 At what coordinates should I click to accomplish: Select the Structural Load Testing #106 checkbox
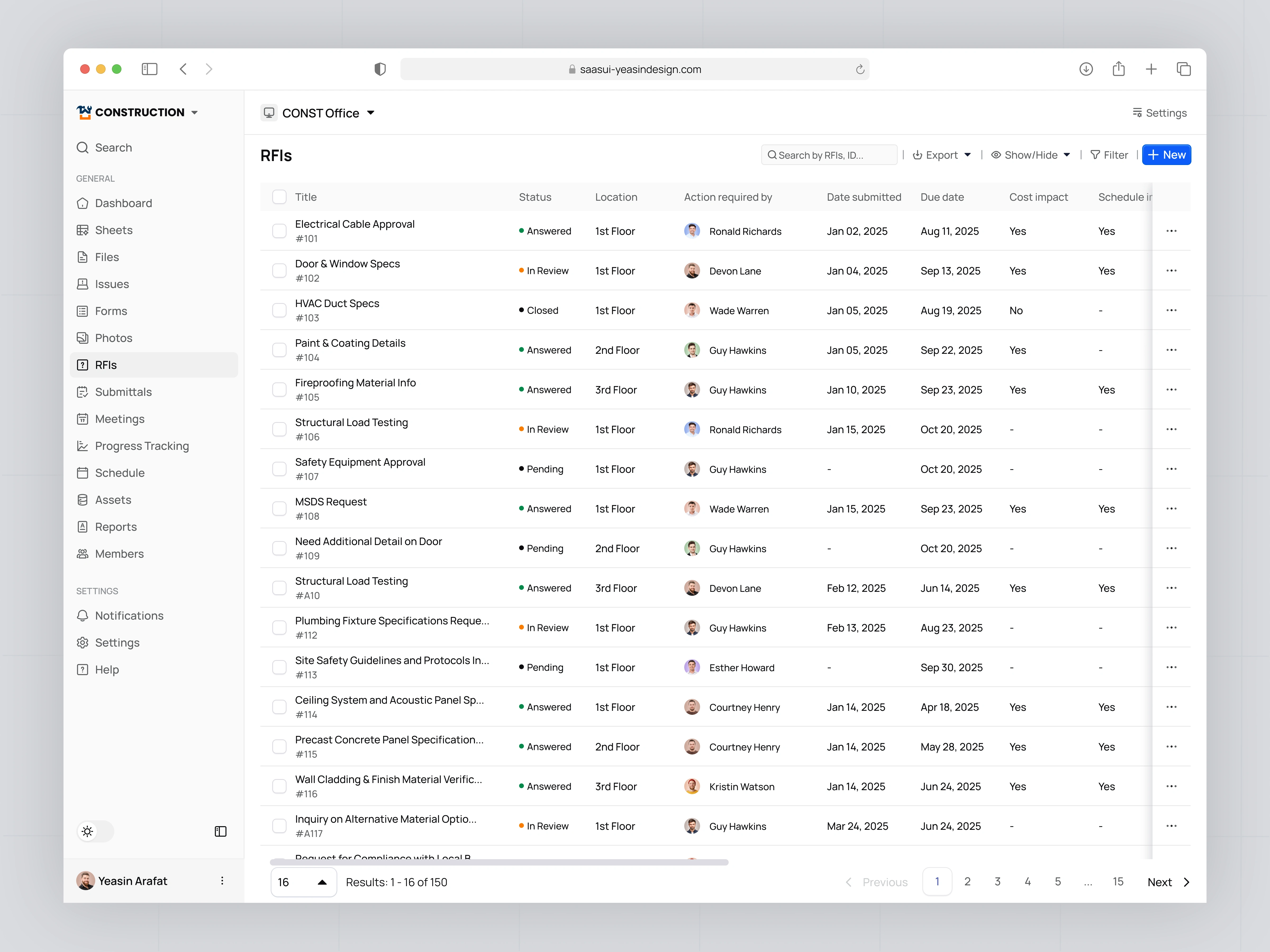click(279, 429)
